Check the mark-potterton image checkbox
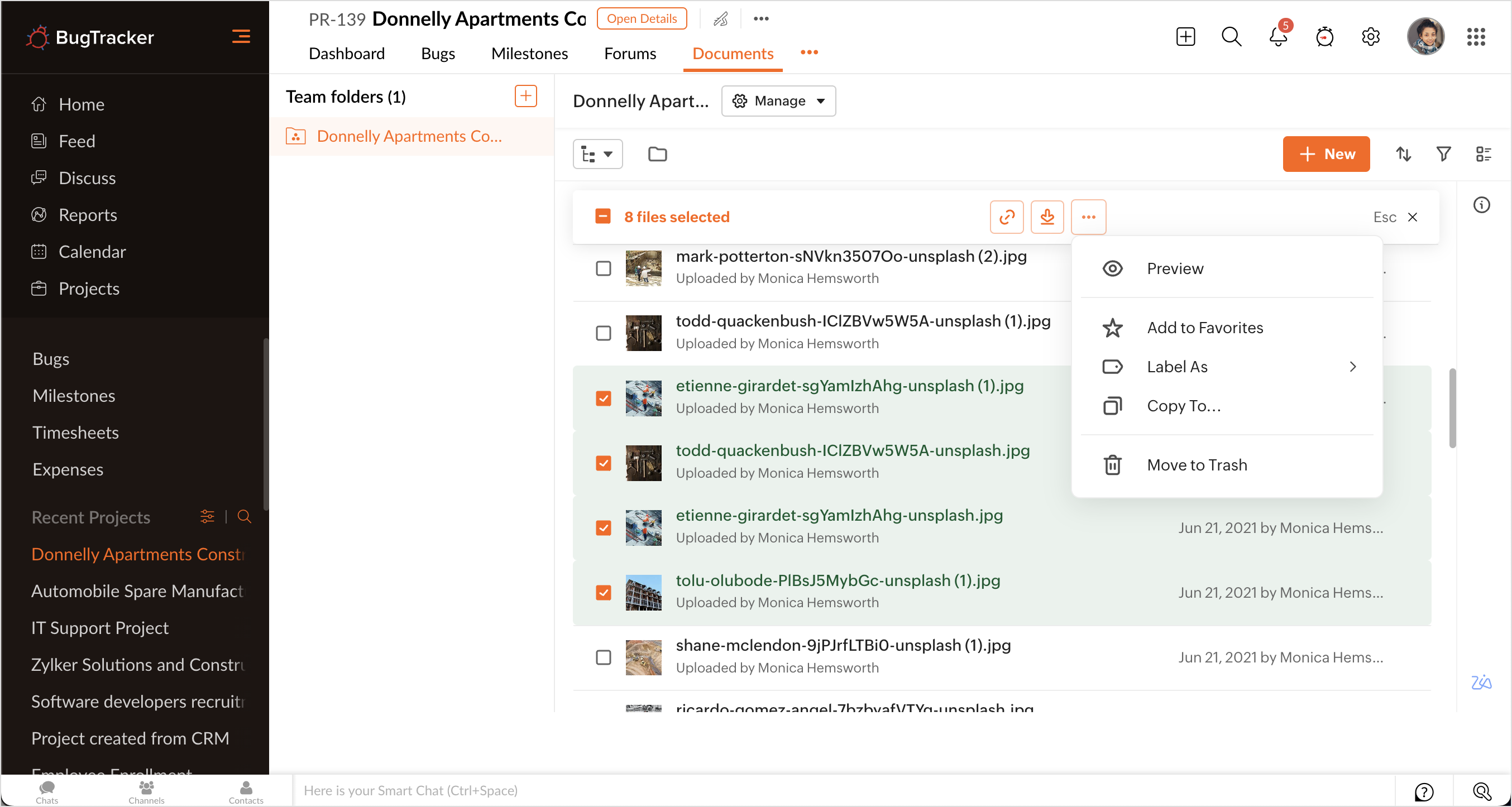This screenshot has height=807, width=1512. (604, 268)
